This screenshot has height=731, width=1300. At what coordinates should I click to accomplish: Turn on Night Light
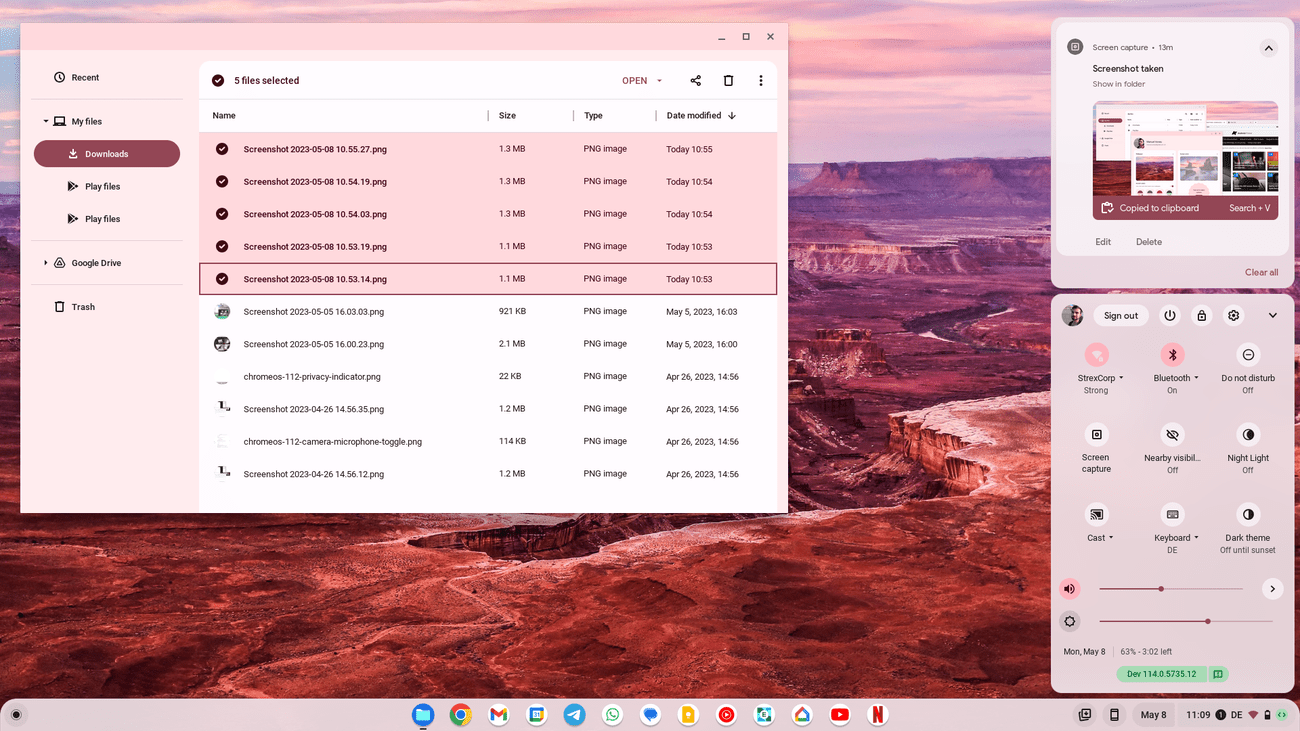click(x=1248, y=435)
